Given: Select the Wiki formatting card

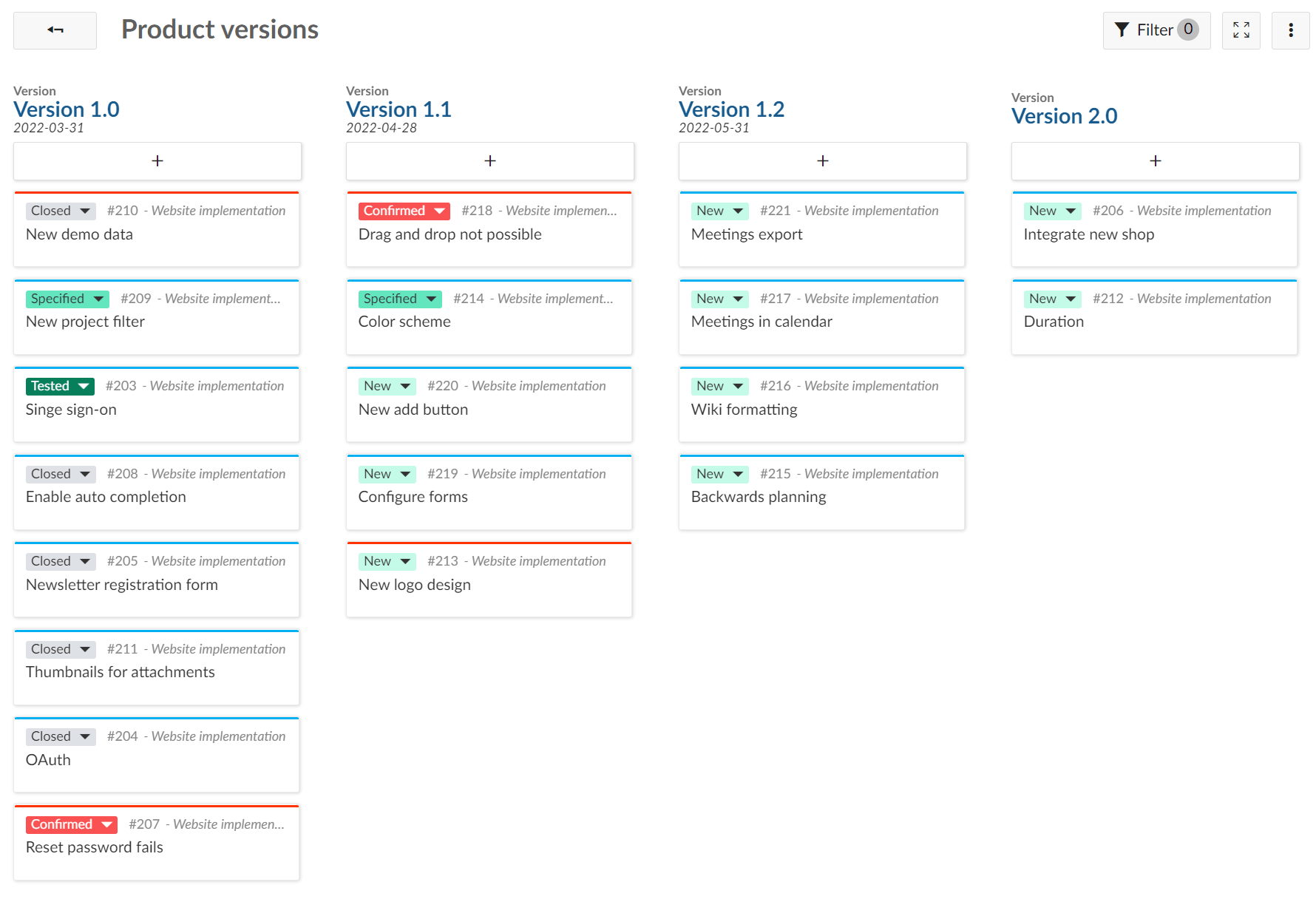Looking at the screenshot, I should click(744, 410).
